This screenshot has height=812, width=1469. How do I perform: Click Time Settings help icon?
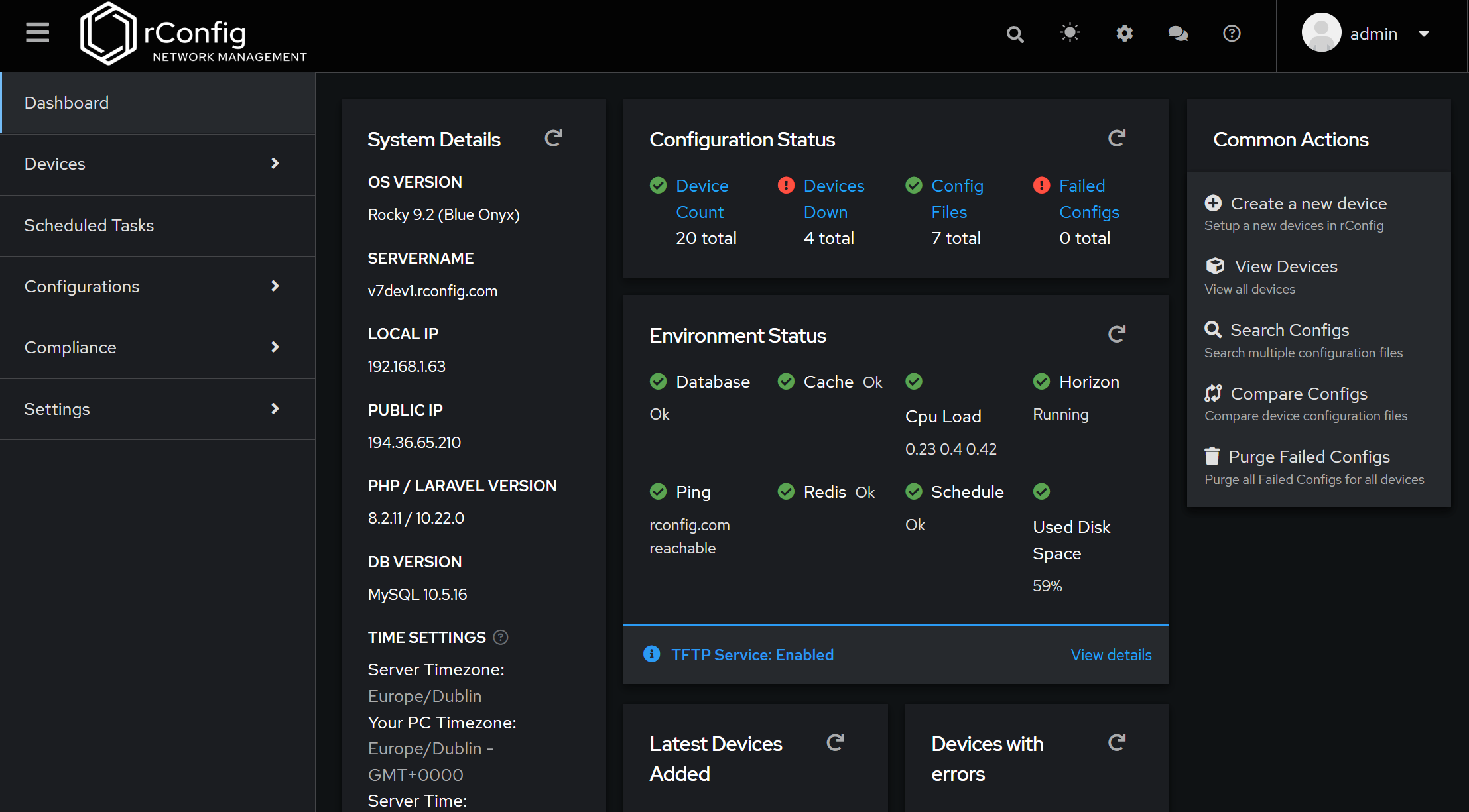501,637
